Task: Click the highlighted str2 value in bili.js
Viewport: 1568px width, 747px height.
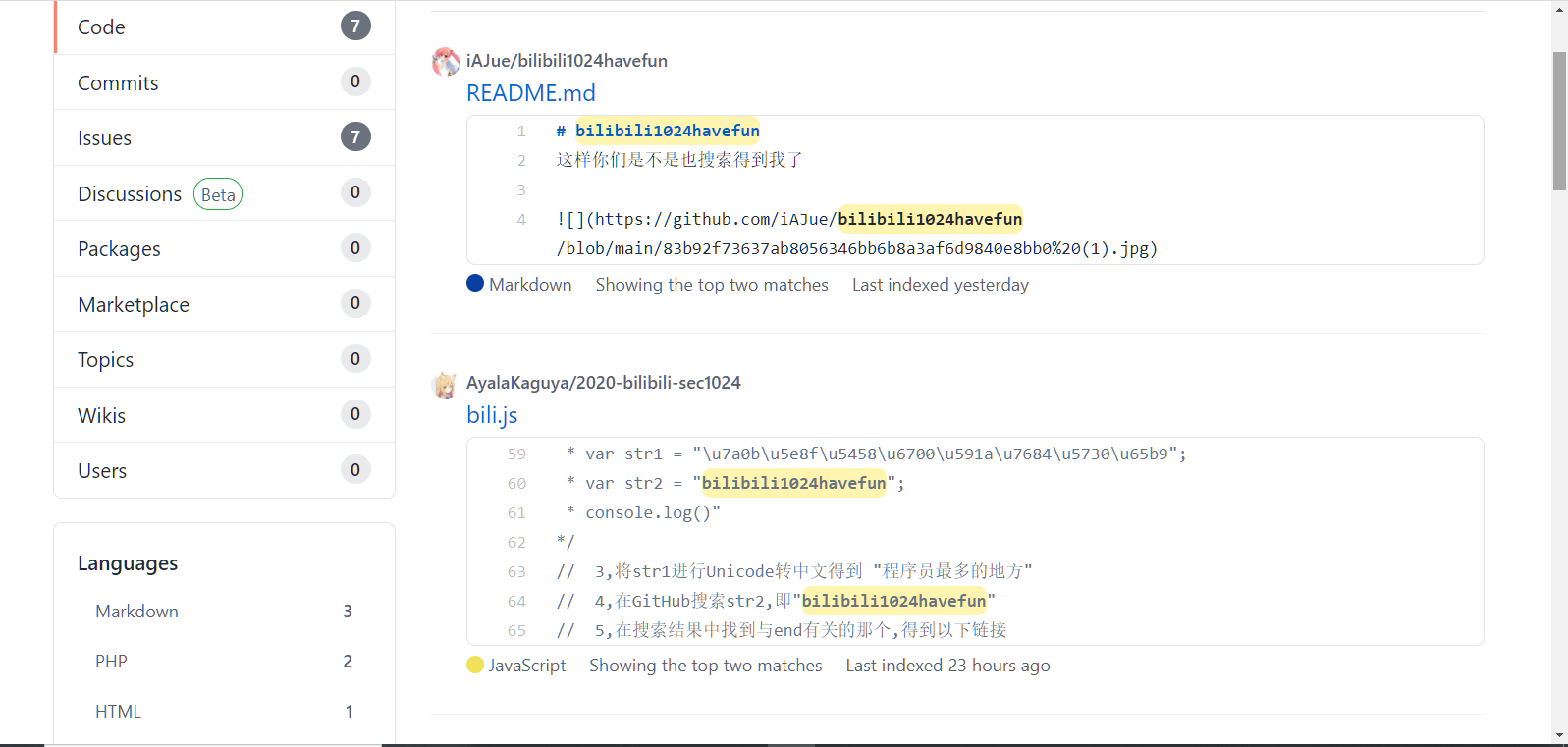Action: (x=793, y=483)
